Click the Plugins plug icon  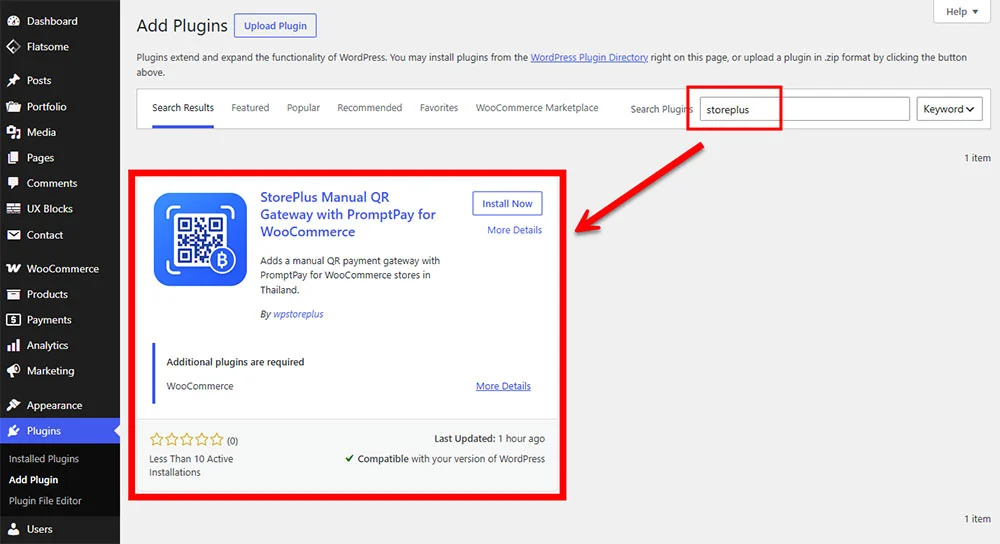pos(13,431)
